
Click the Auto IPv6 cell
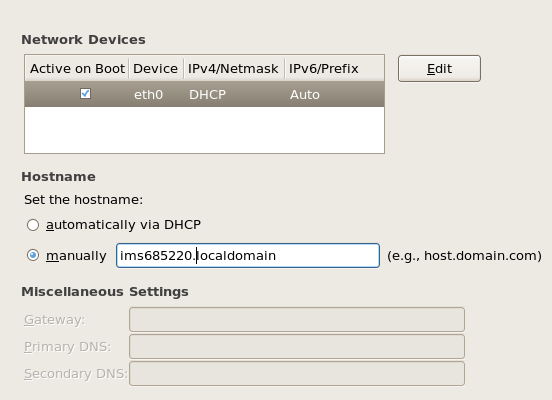[x=305, y=95]
